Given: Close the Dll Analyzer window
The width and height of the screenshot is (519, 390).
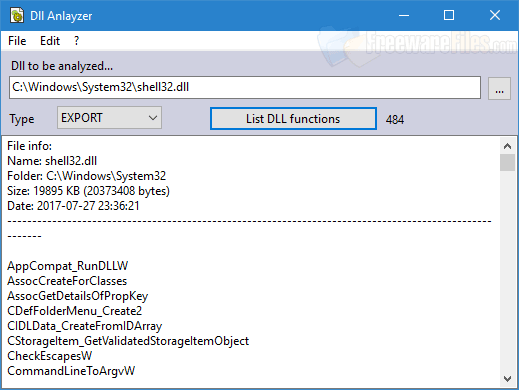Looking at the screenshot, I should [x=495, y=15].
